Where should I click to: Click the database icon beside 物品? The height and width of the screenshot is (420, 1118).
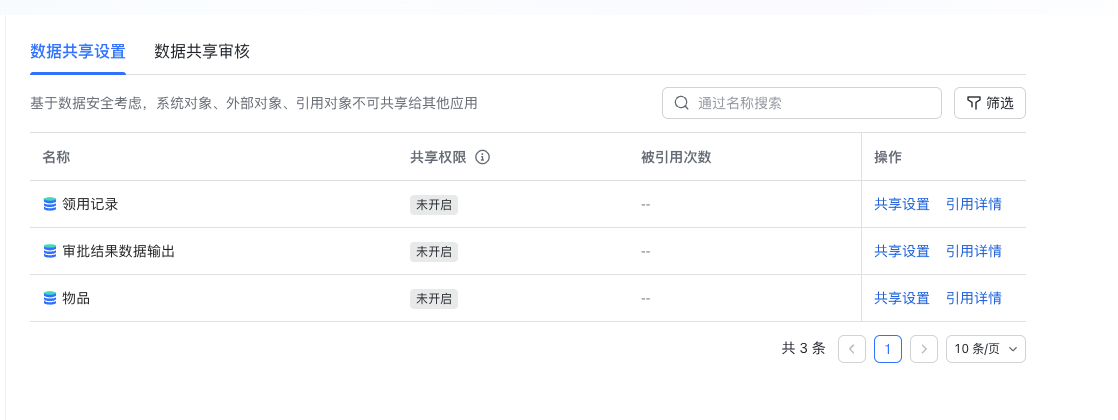50,298
